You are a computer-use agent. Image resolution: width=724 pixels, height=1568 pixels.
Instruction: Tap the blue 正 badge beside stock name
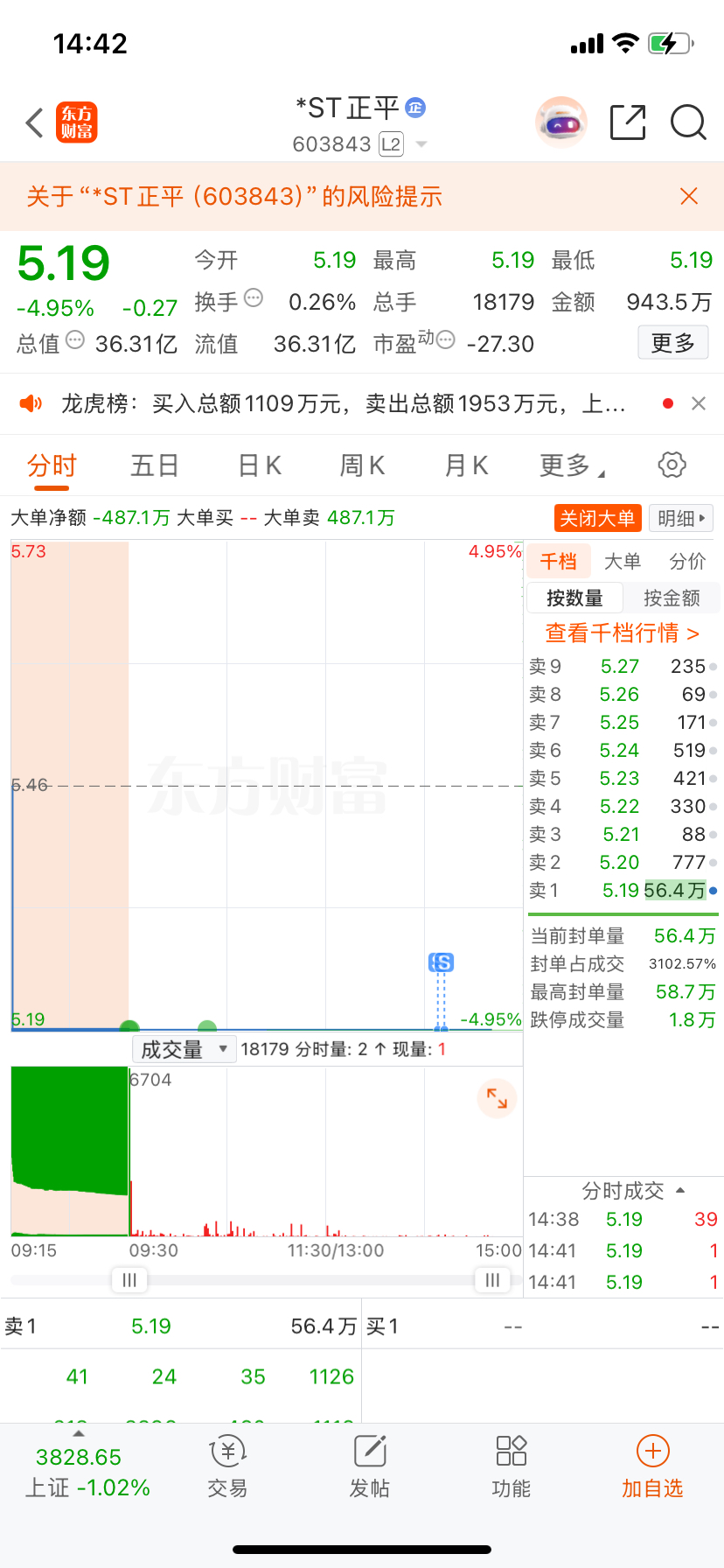(x=415, y=108)
